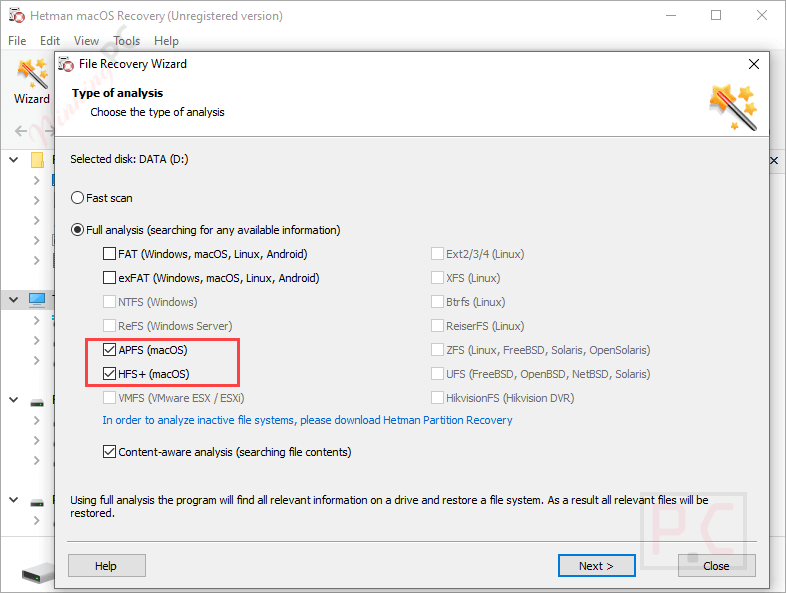
Task: Enable FAT file system checkbox
Action: coord(109,254)
